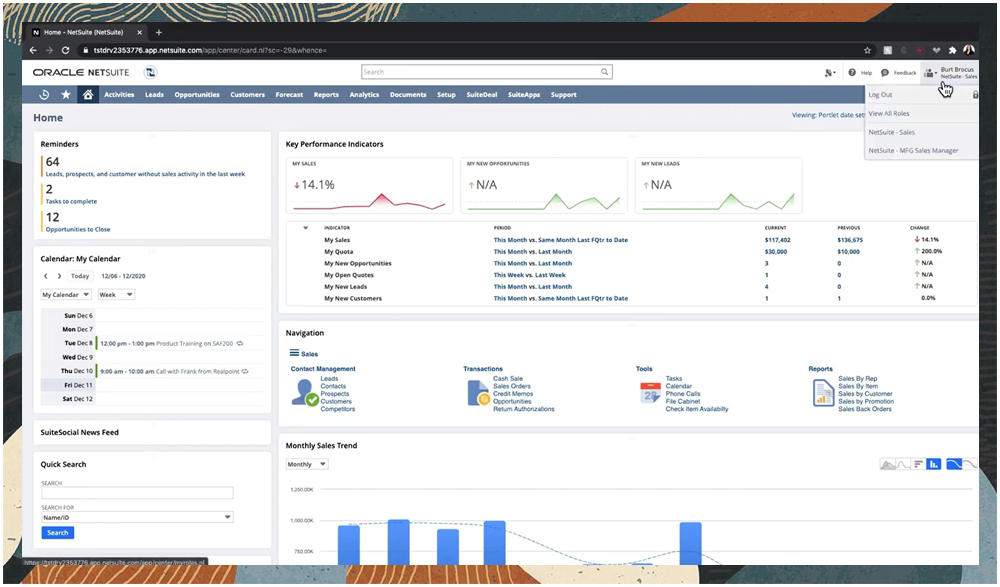
Task: Click the My New Leads KPI card
Action: point(719,186)
